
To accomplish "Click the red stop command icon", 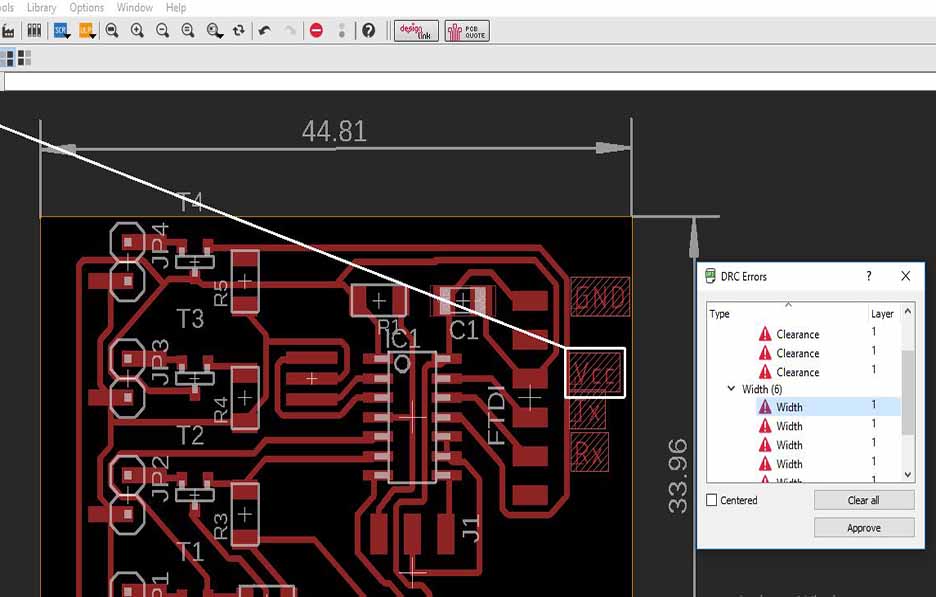I will click(316, 30).
